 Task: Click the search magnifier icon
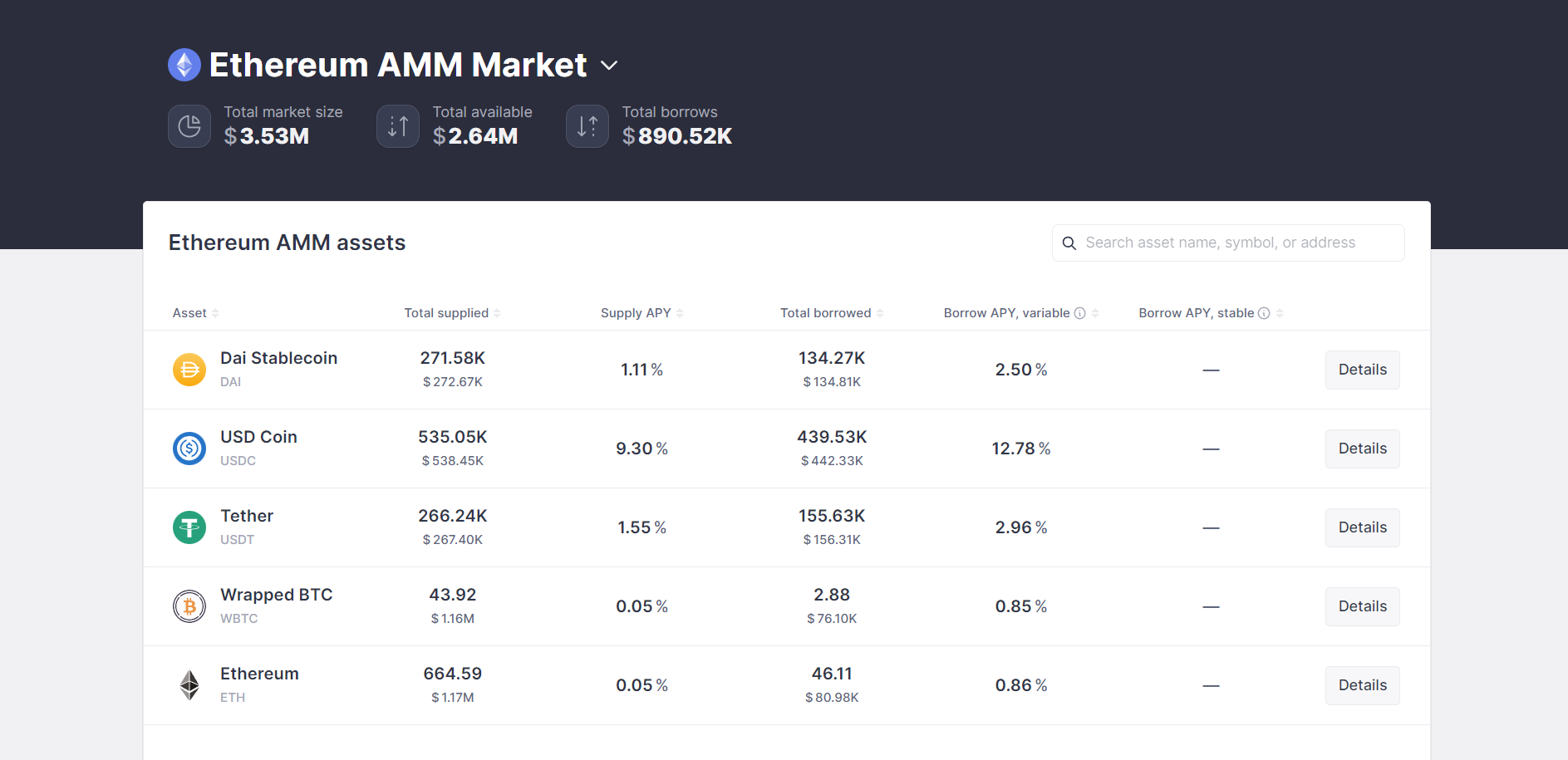[x=1069, y=243]
